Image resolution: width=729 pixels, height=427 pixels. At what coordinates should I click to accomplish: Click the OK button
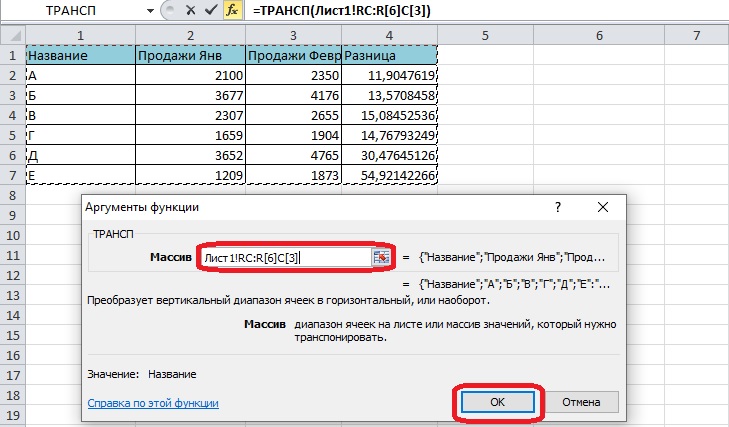pyautogui.click(x=497, y=402)
